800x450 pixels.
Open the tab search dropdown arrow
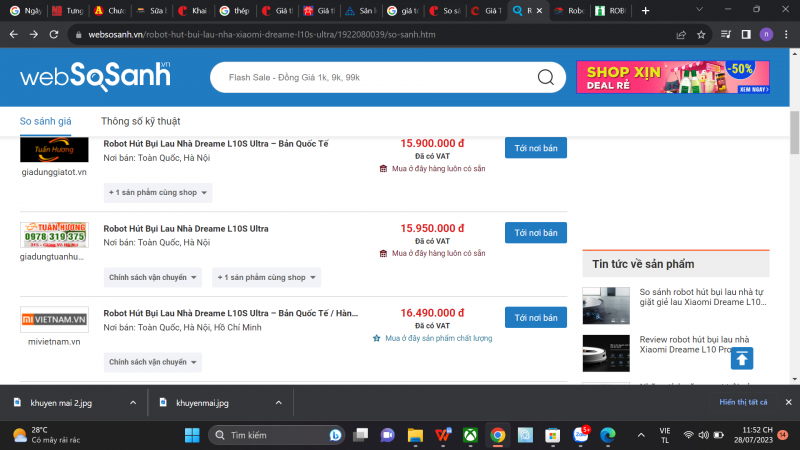pos(699,10)
